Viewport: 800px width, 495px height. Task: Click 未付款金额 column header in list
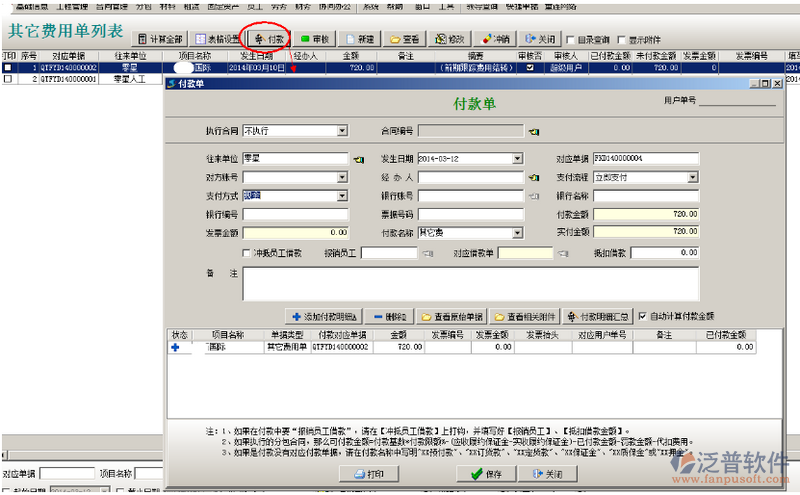[656, 56]
